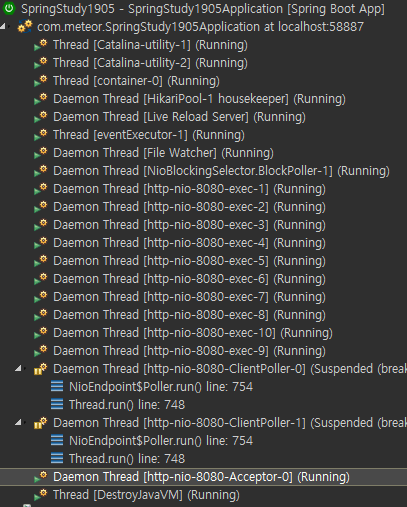The height and width of the screenshot is (507, 407).
Task: Select Thread [Catalina-utility-1] (Running)
Action: click(150, 45)
